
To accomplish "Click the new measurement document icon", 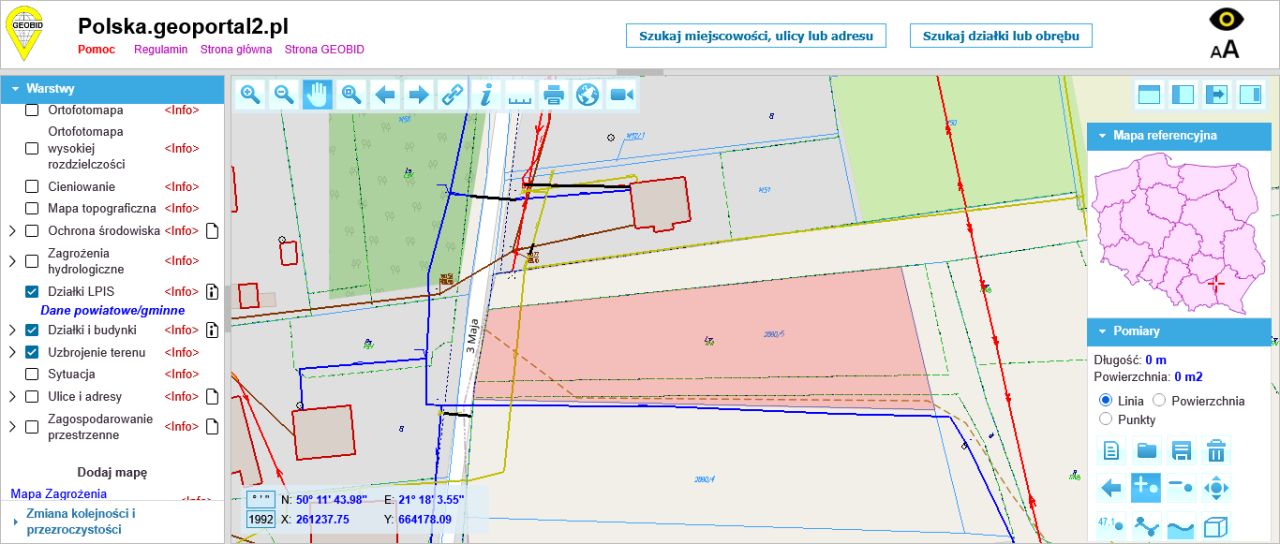I will (x=1111, y=451).
